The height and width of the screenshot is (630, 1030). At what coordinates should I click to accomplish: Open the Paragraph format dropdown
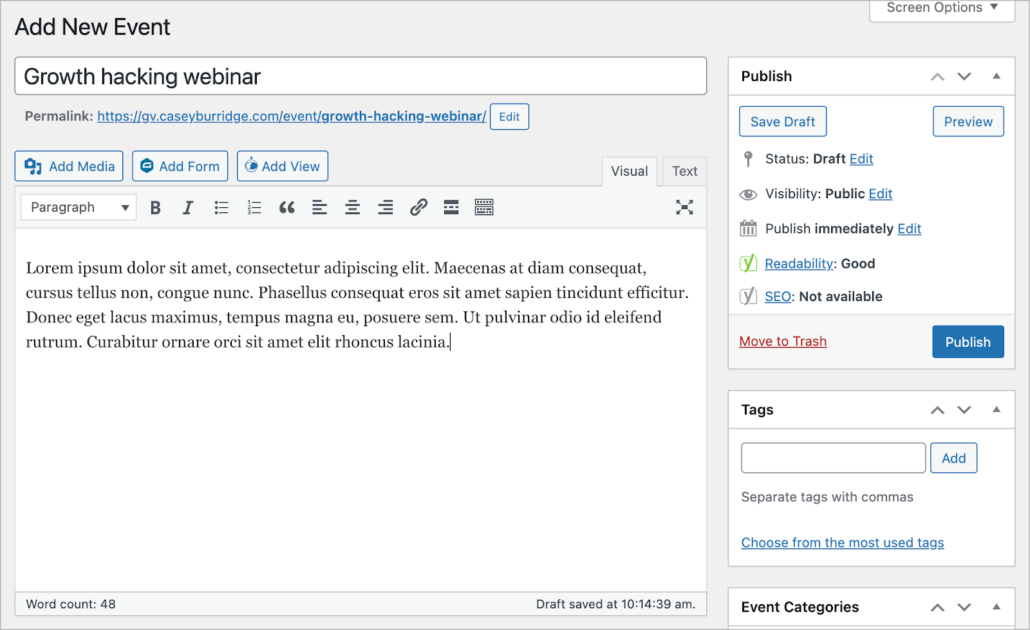80,208
